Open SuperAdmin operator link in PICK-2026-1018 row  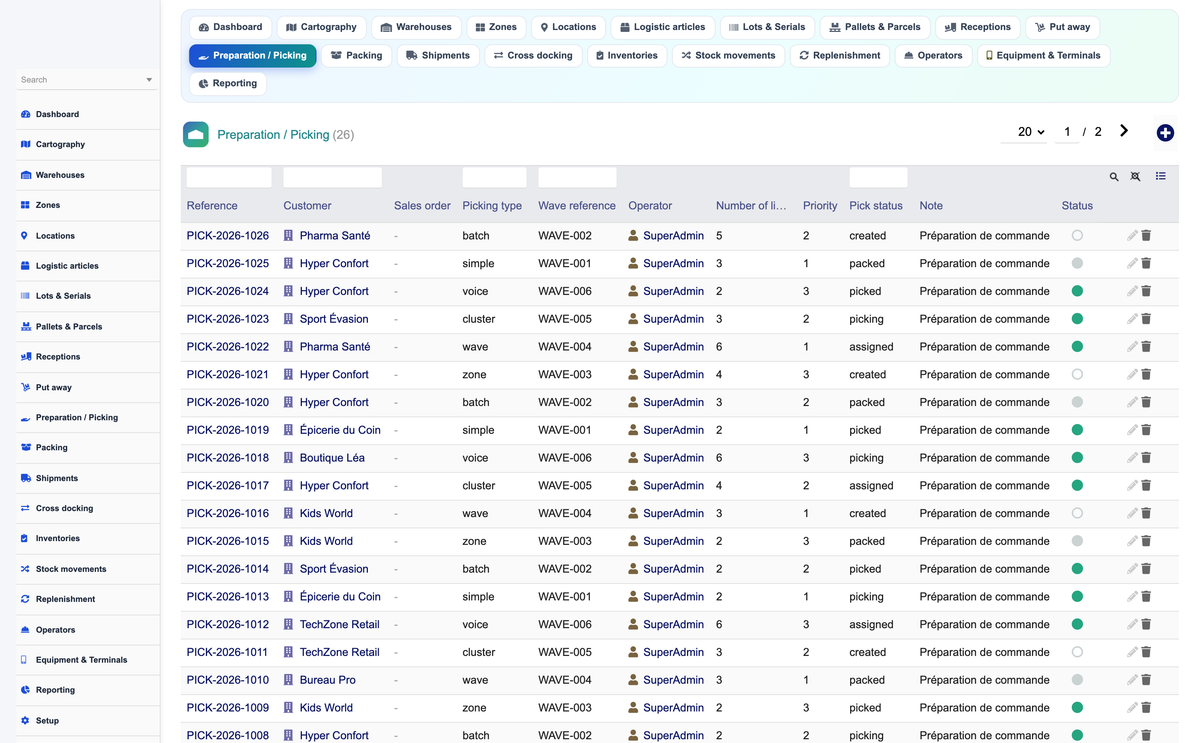673,458
